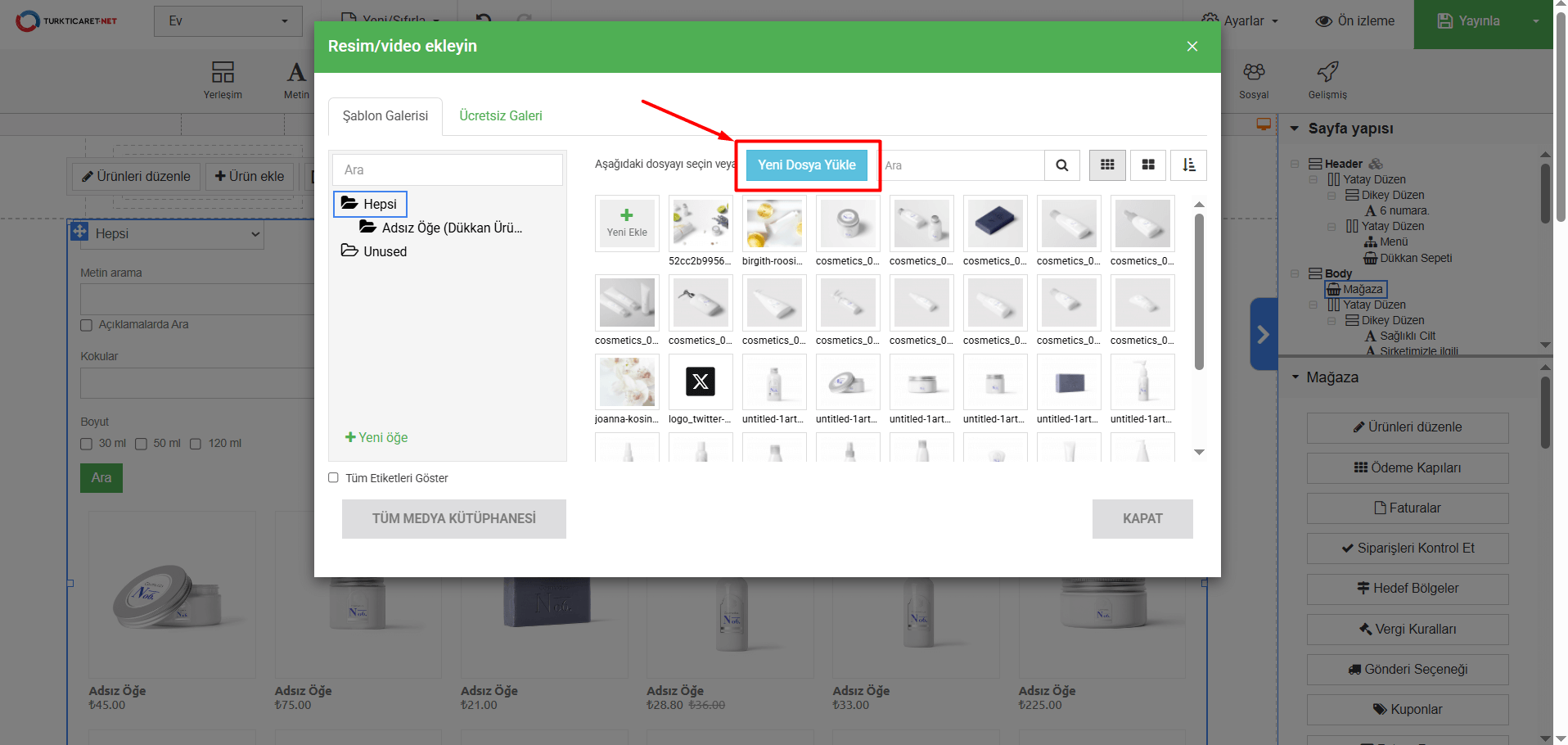Check the Açıklamalarda Ara checkbox

tap(87, 325)
